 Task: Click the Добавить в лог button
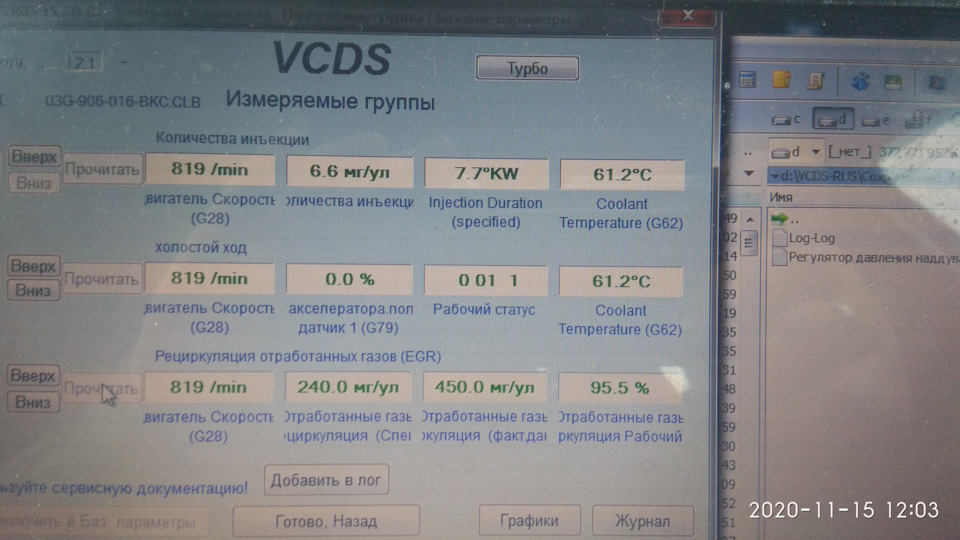(x=326, y=480)
